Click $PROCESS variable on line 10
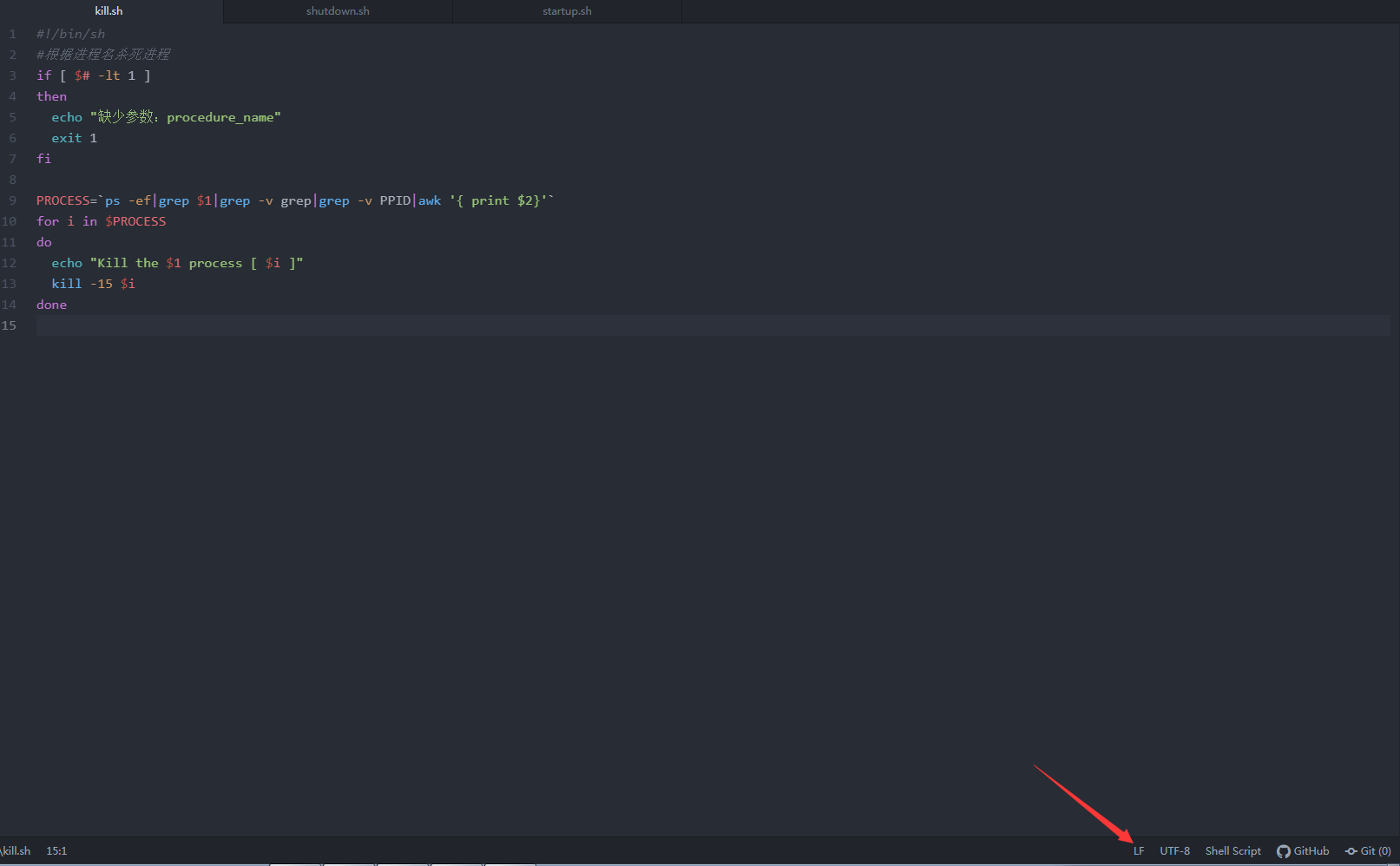The height and width of the screenshot is (866, 1400). [x=135, y=221]
